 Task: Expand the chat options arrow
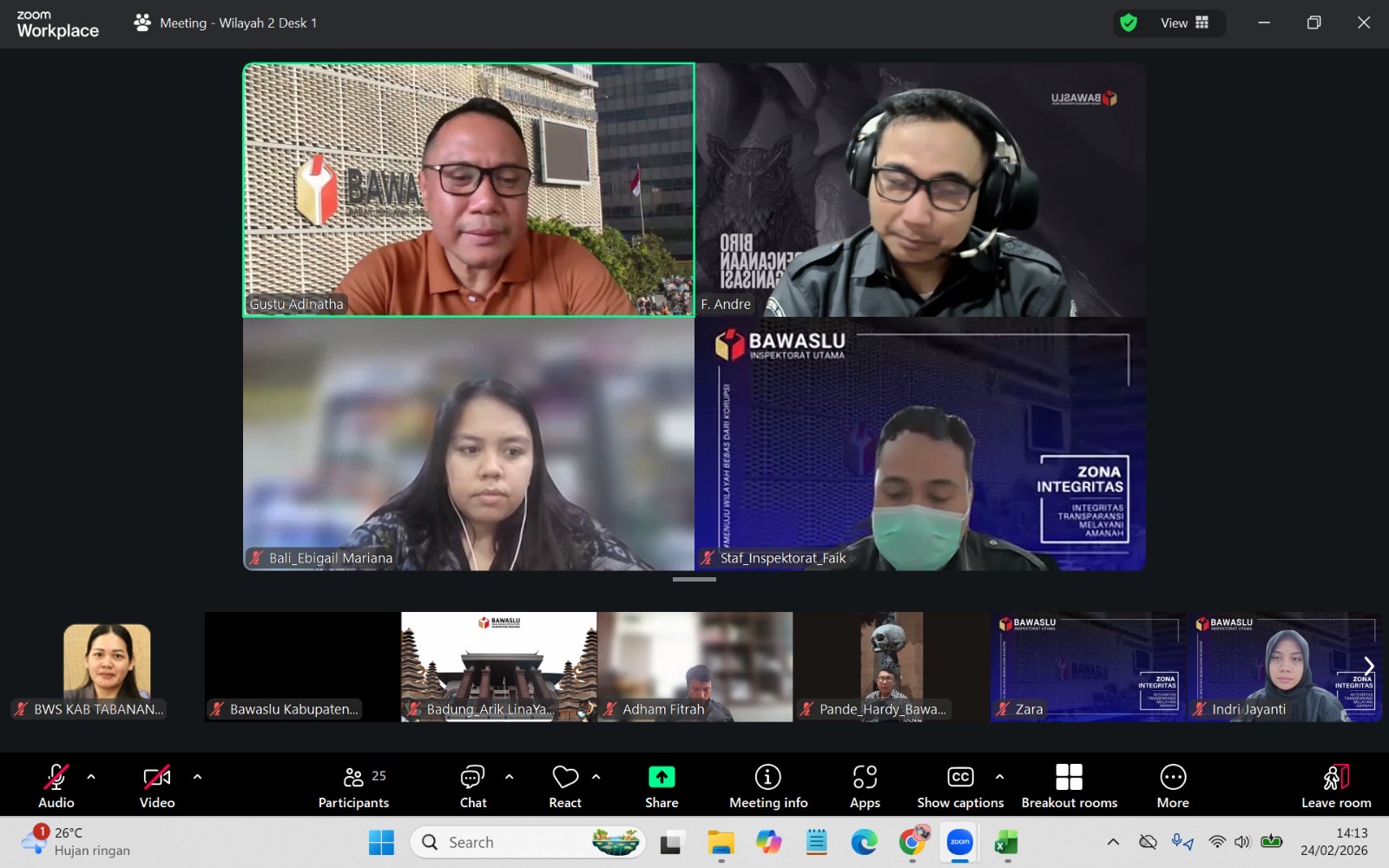point(510,777)
